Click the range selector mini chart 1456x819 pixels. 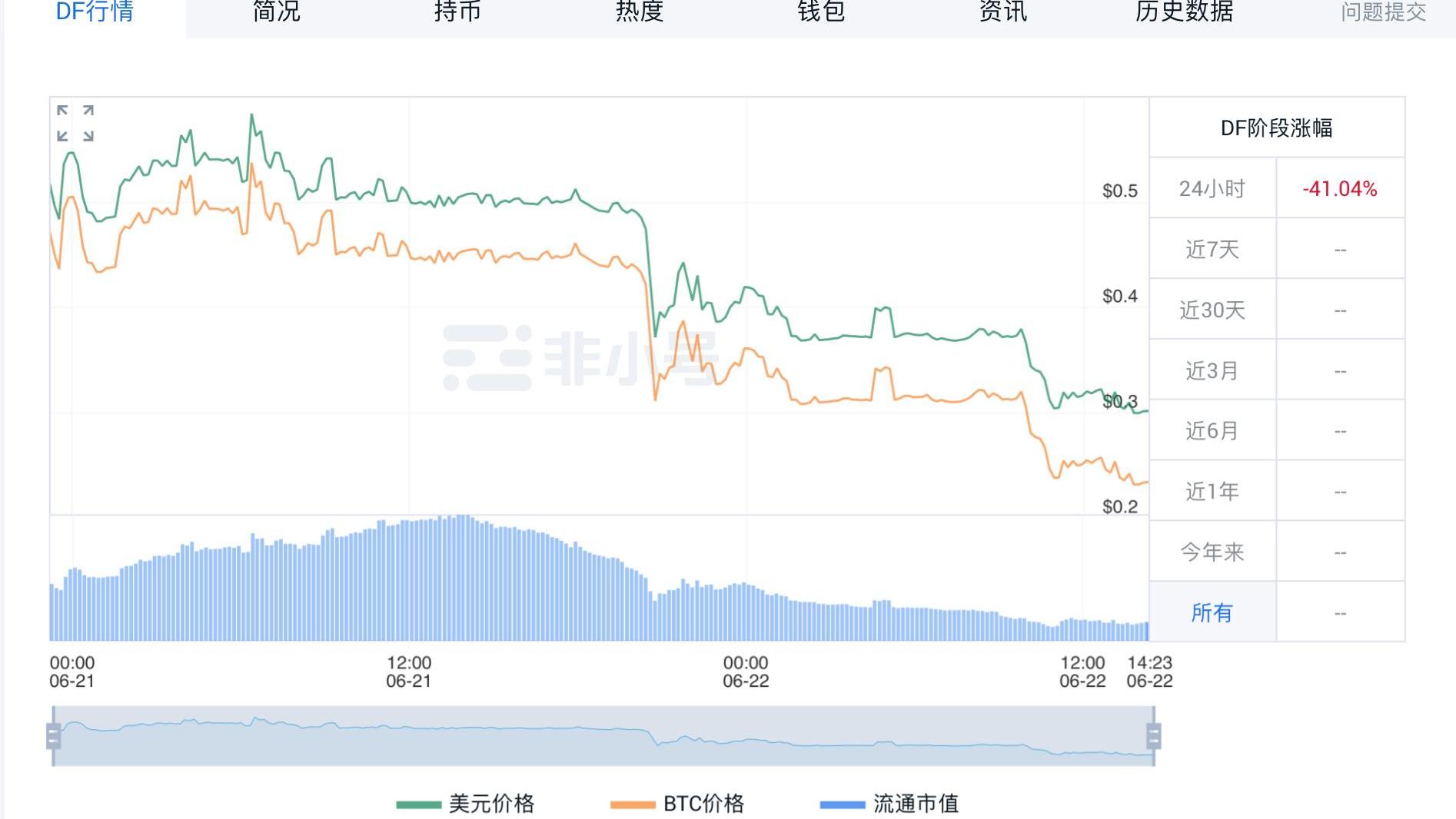pos(603,736)
